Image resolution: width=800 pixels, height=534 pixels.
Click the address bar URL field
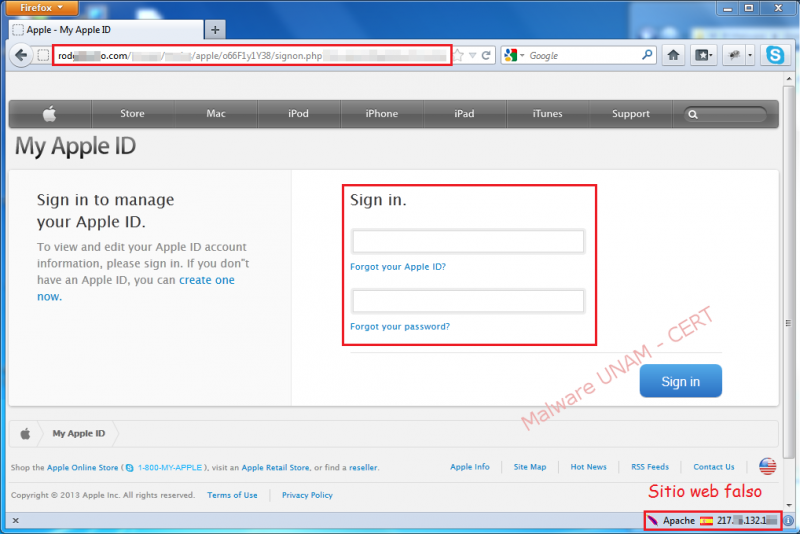[252, 55]
